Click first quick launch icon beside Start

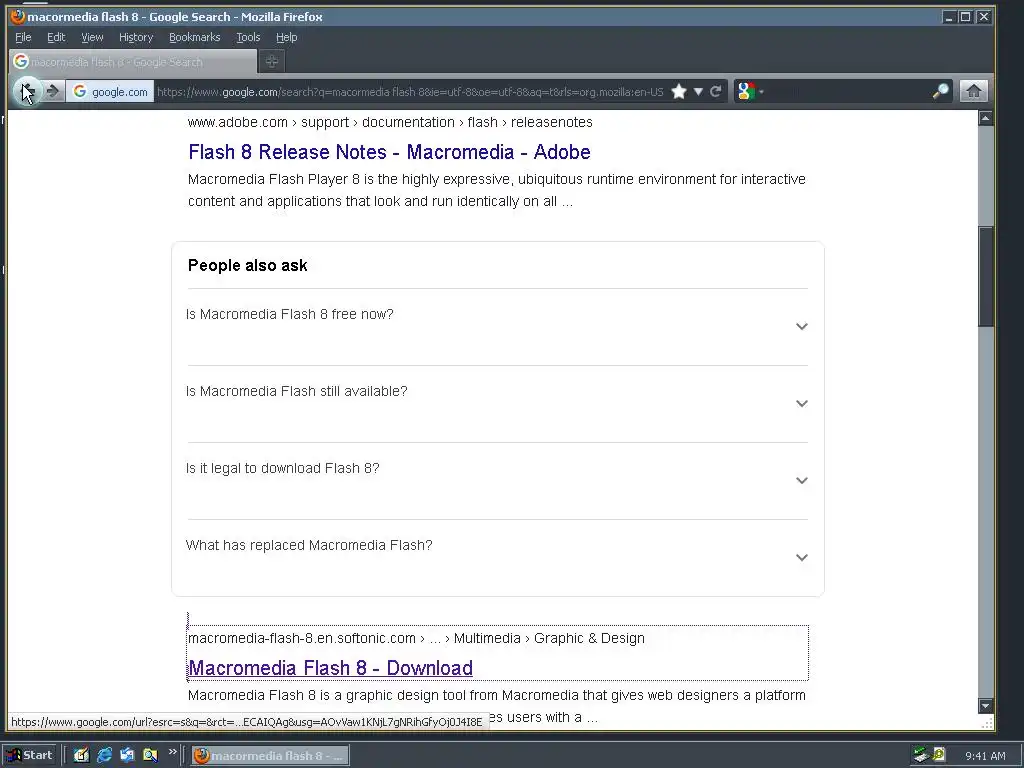pos(81,755)
